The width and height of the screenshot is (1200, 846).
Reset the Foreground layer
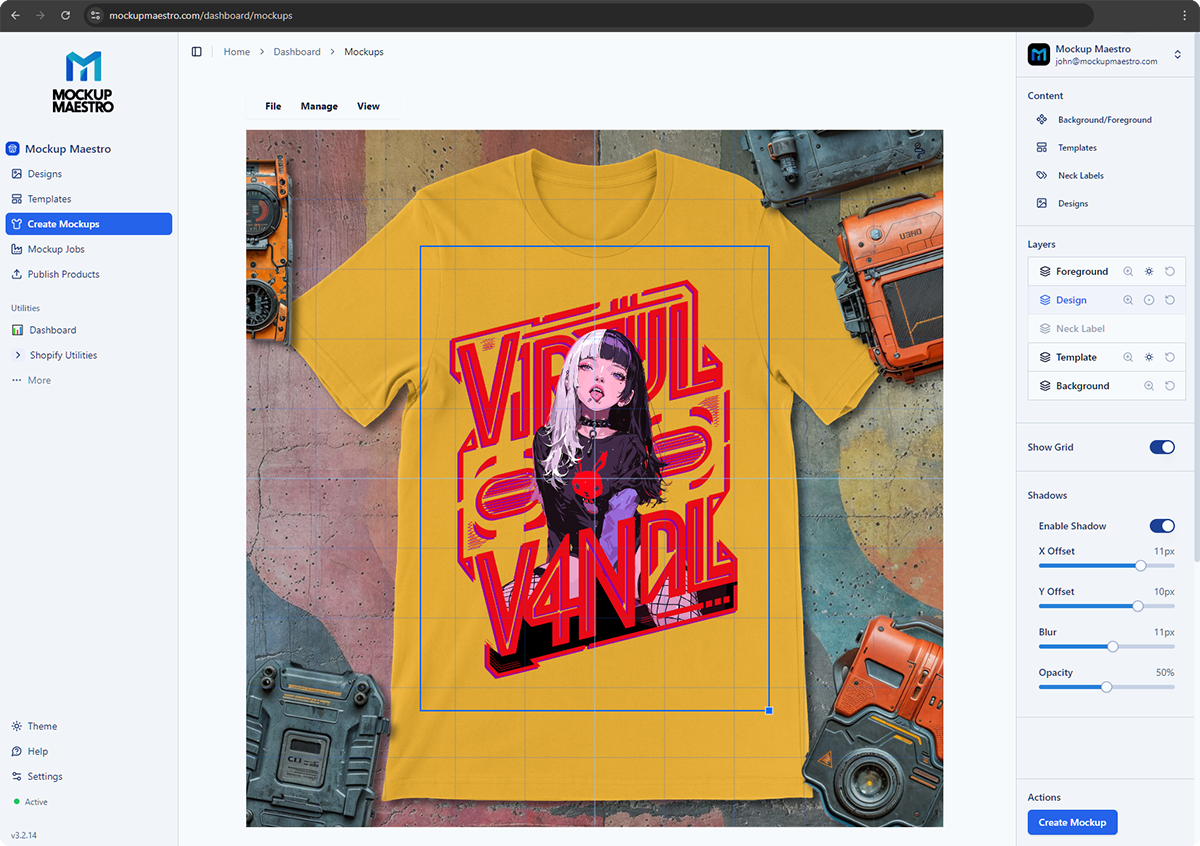[x=1170, y=271]
